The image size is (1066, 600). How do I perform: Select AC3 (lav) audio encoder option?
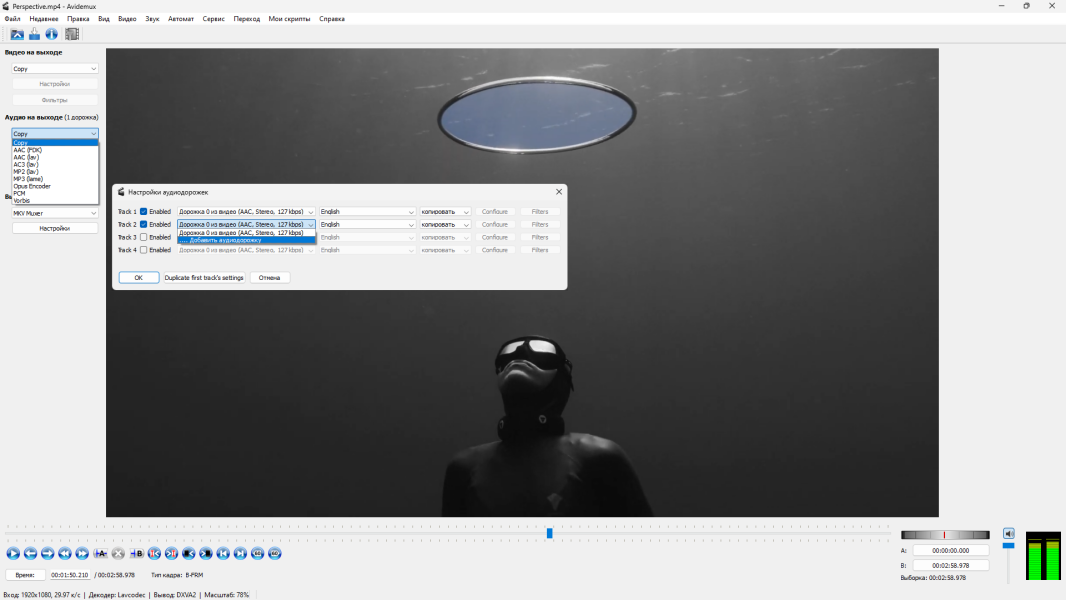54,164
